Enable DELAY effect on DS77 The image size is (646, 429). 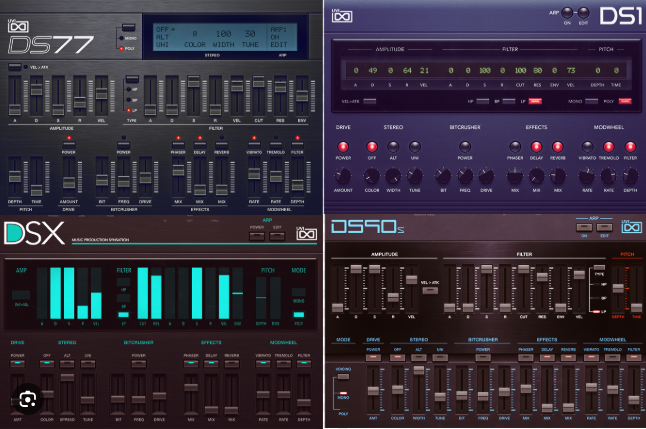tap(200, 145)
